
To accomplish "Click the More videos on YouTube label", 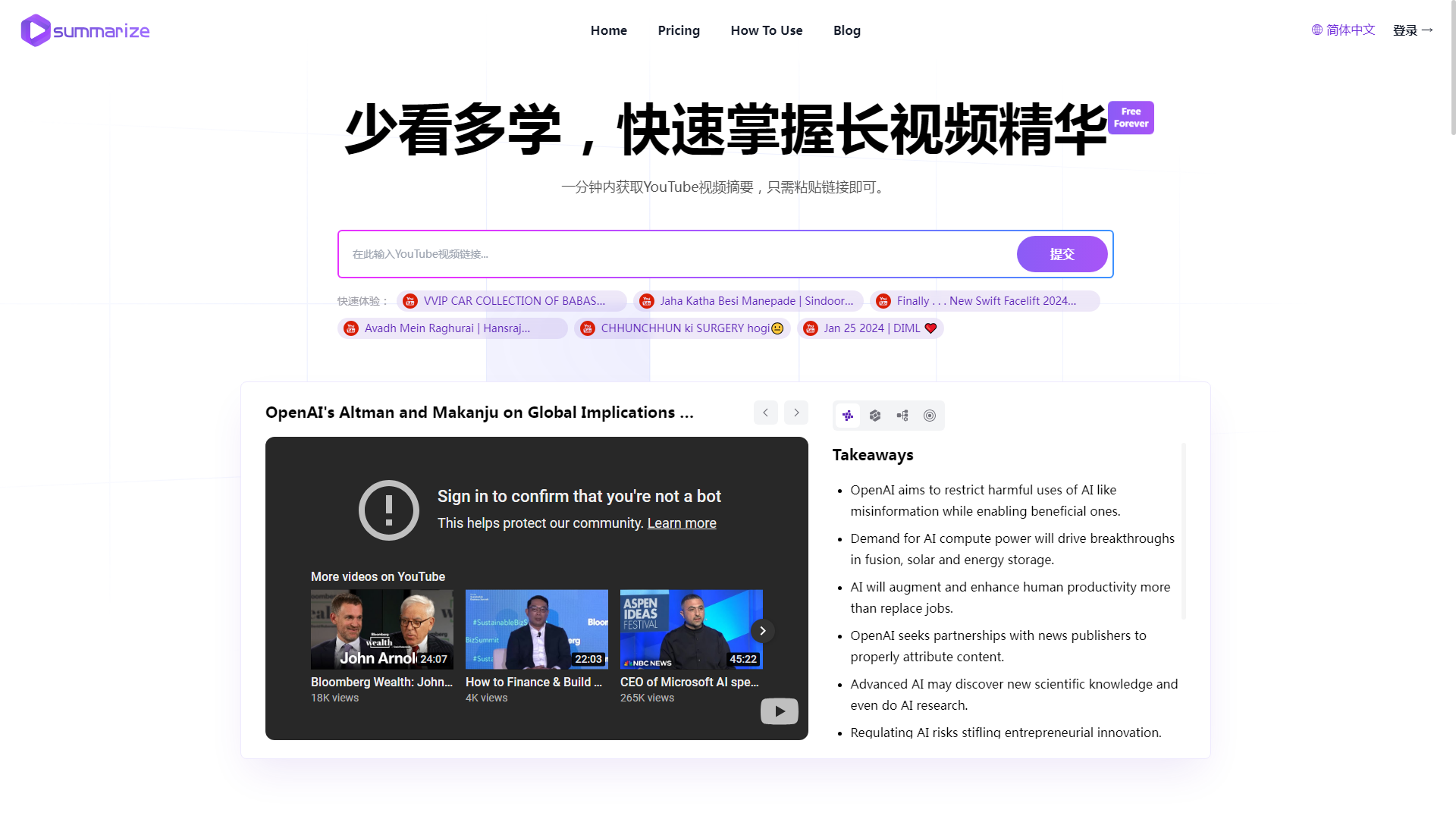I will pyautogui.click(x=378, y=576).
